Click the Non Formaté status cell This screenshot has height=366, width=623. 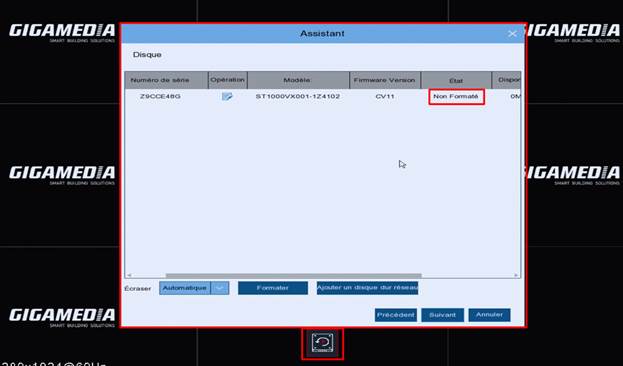coord(456,96)
